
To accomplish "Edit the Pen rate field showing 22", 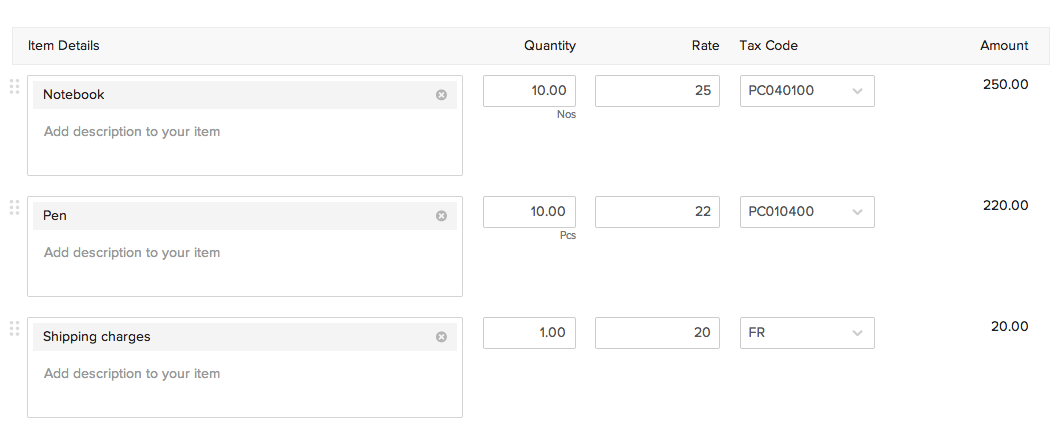I will (657, 212).
